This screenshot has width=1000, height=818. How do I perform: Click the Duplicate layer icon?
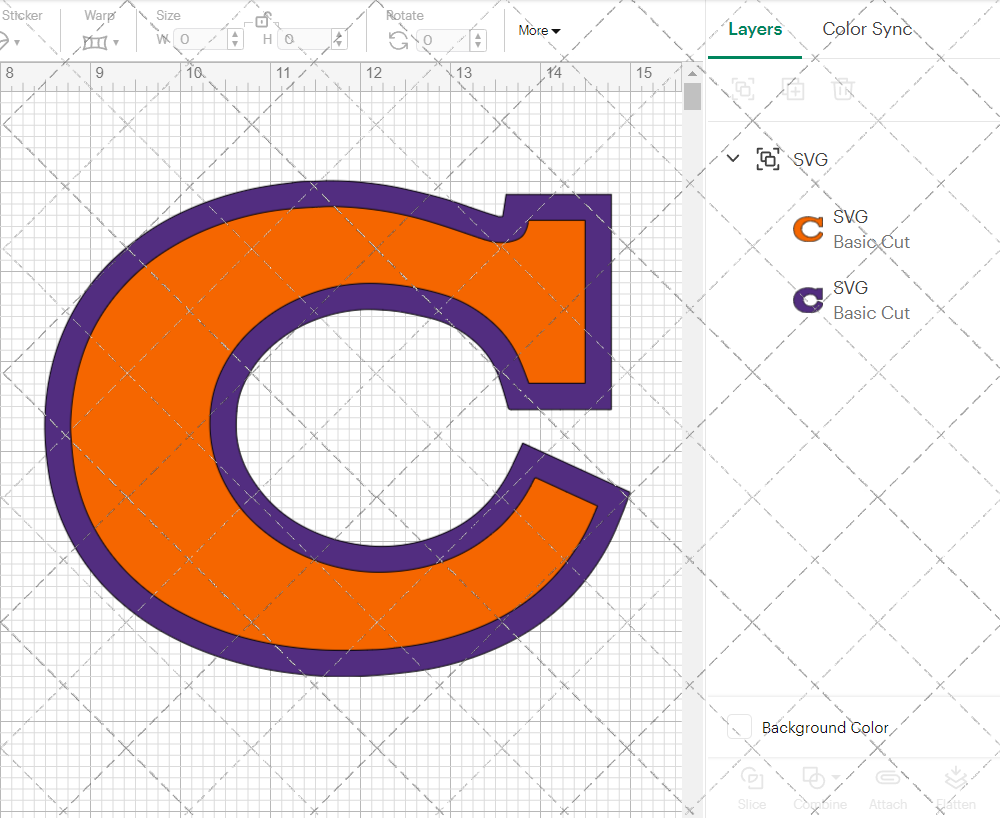click(x=794, y=90)
